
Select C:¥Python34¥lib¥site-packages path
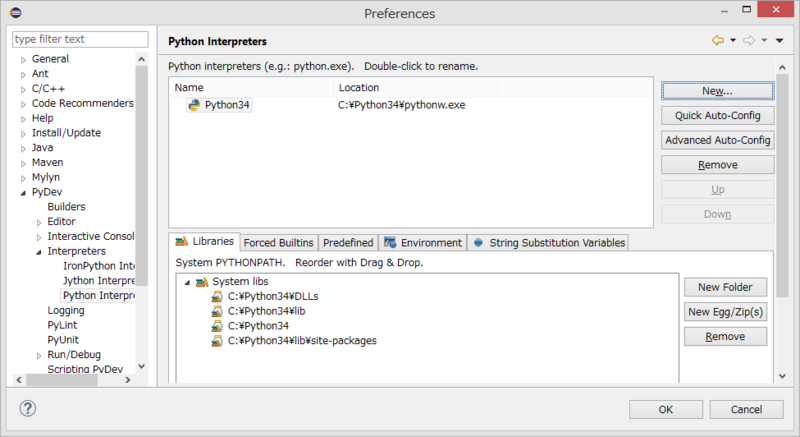302,341
